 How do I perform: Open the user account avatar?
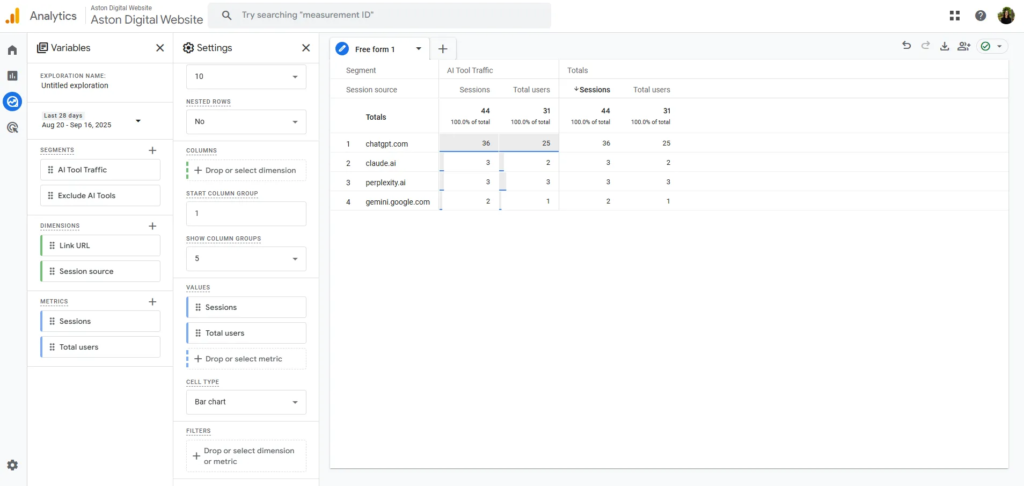pos(1006,16)
